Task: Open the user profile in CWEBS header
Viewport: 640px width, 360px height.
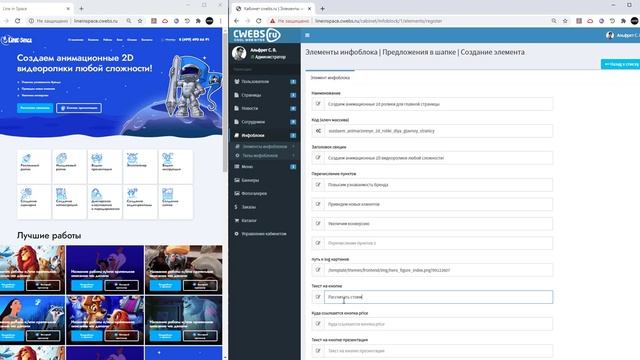Action: pos(622,36)
